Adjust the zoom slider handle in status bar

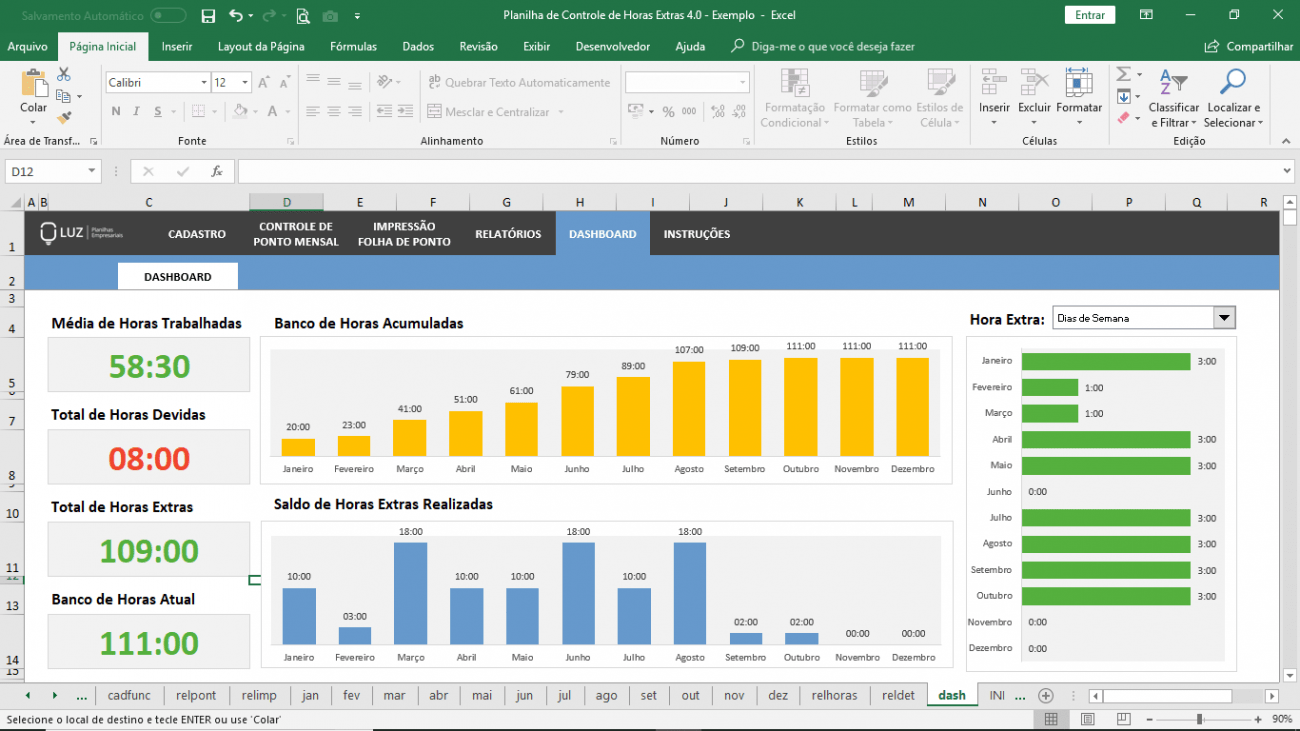pos(1199,719)
